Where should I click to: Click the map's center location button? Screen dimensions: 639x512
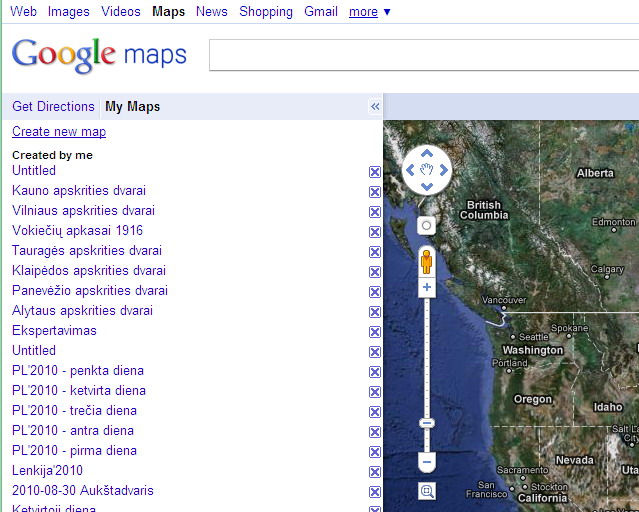[x=427, y=226]
